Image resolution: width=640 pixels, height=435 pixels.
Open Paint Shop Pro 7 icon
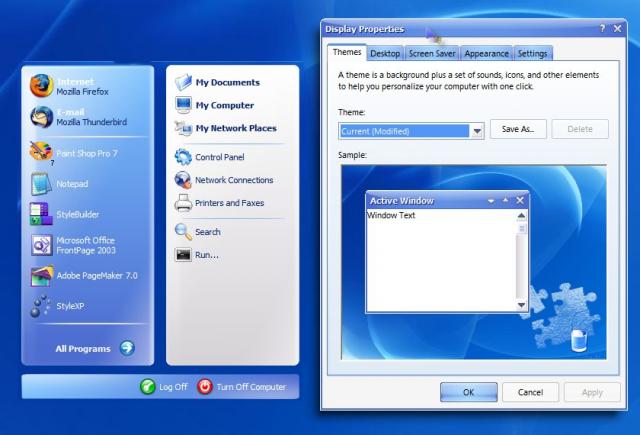coord(41,152)
